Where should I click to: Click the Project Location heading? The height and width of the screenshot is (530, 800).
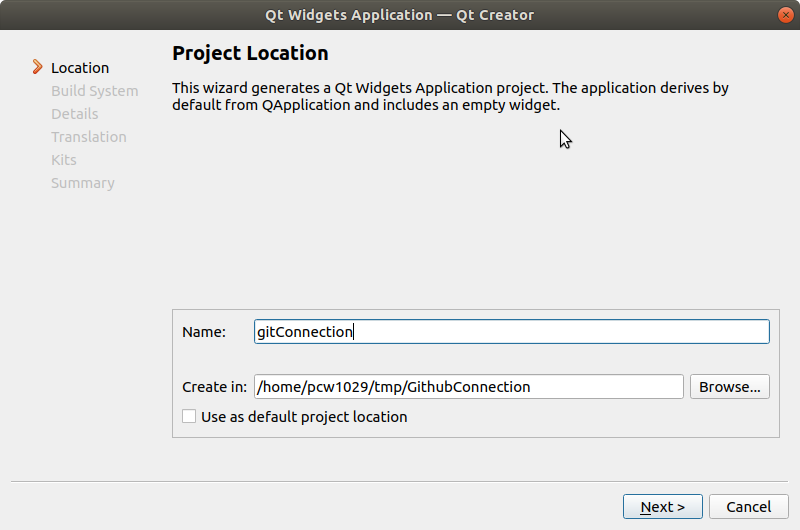(x=250, y=53)
